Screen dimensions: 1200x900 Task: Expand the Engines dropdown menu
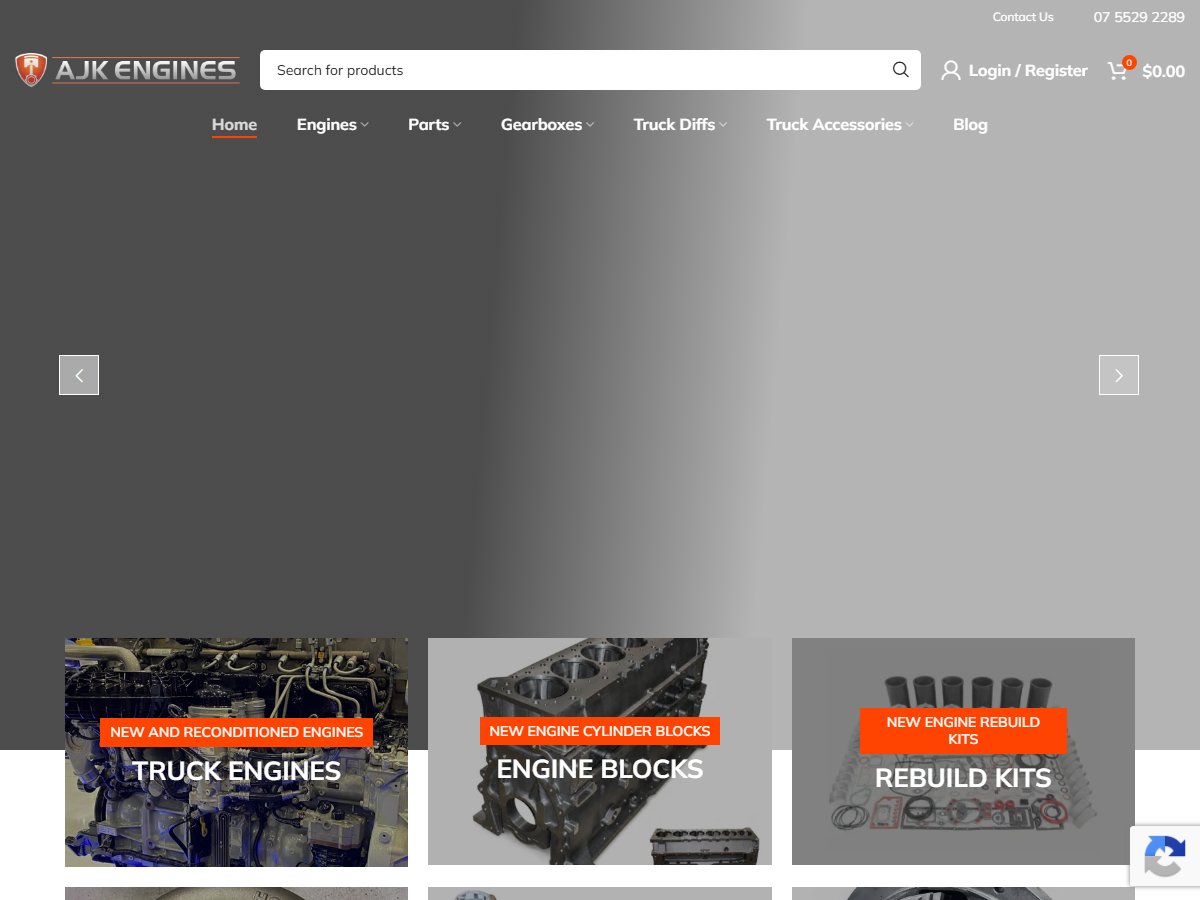coord(333,124)
